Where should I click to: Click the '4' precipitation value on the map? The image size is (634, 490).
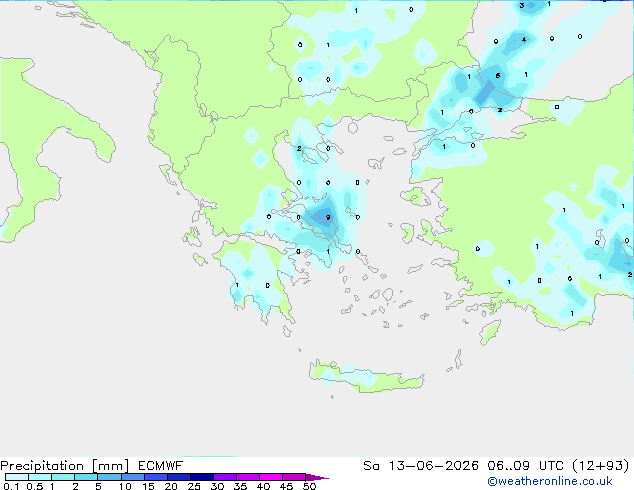(524, 40)
